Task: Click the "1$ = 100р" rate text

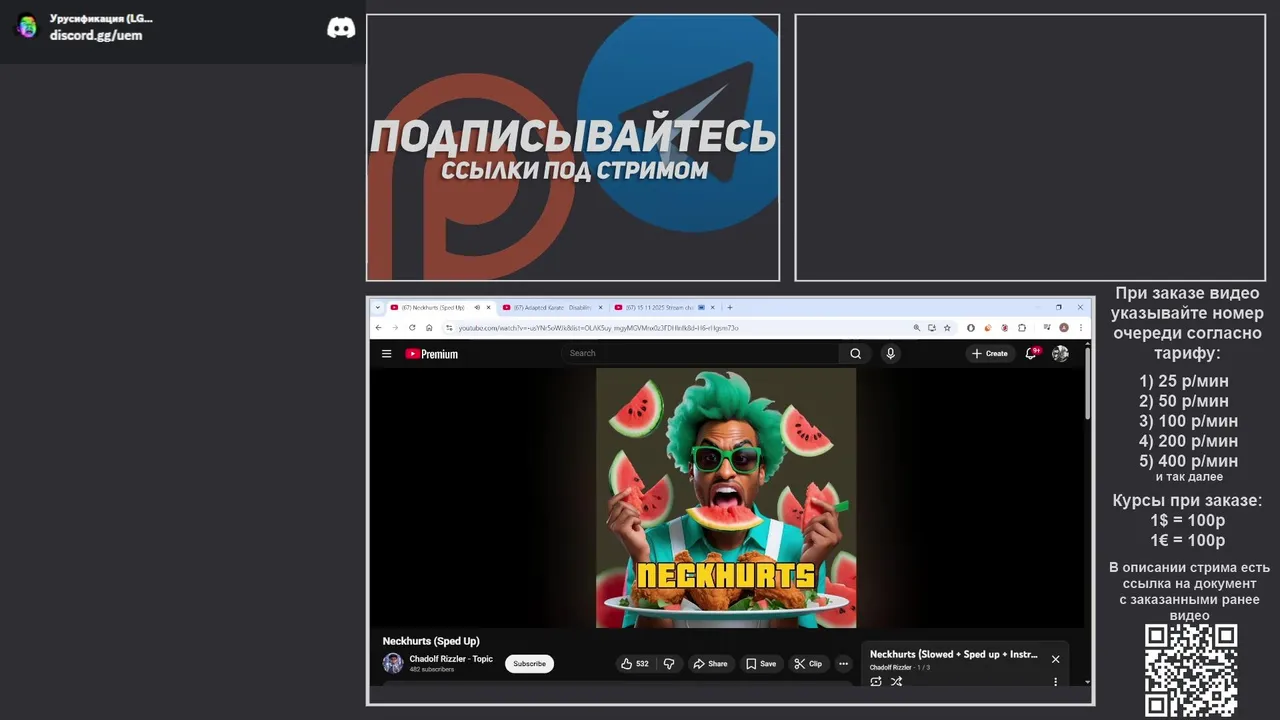Action: [1187, 520]
